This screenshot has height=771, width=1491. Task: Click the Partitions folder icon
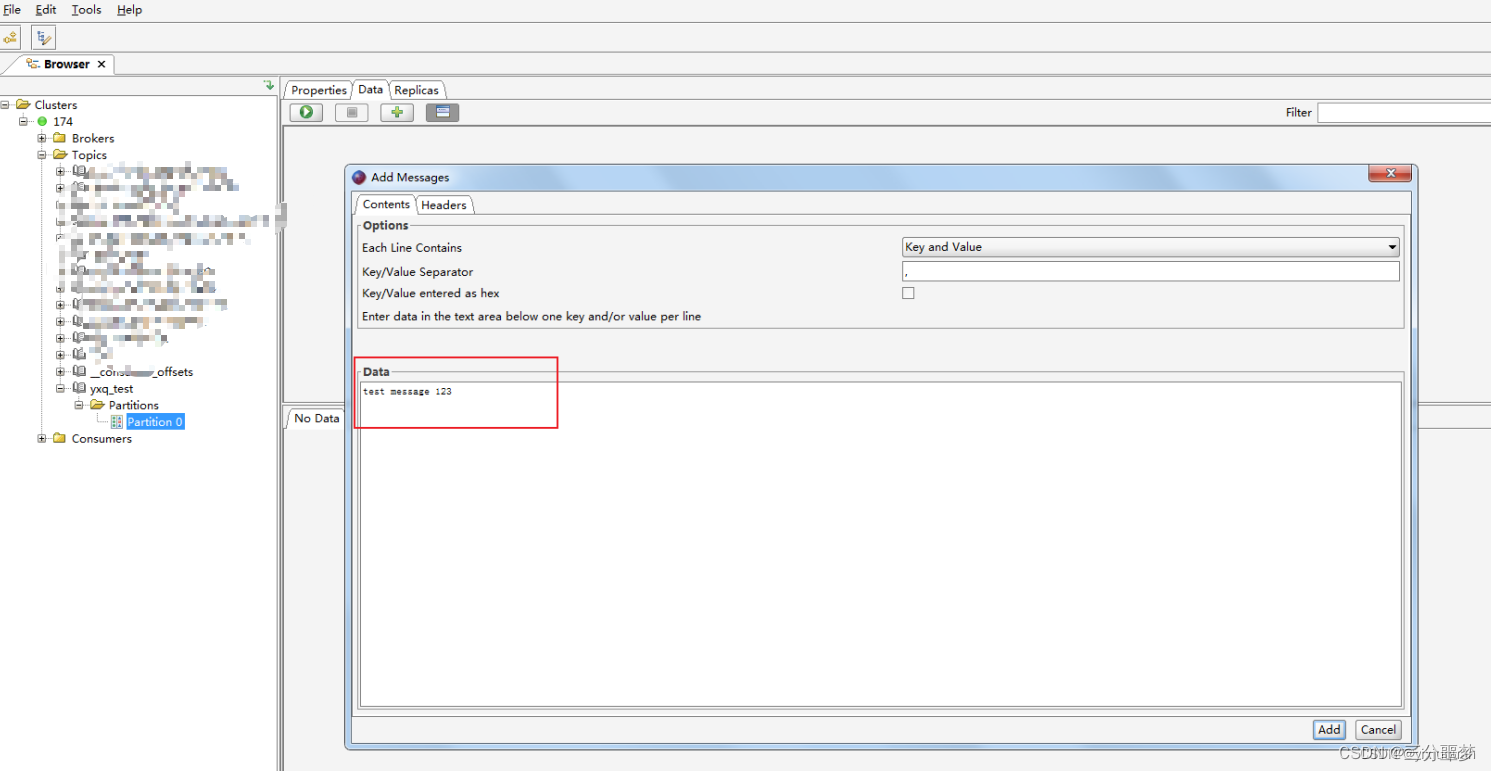point(97,405)
